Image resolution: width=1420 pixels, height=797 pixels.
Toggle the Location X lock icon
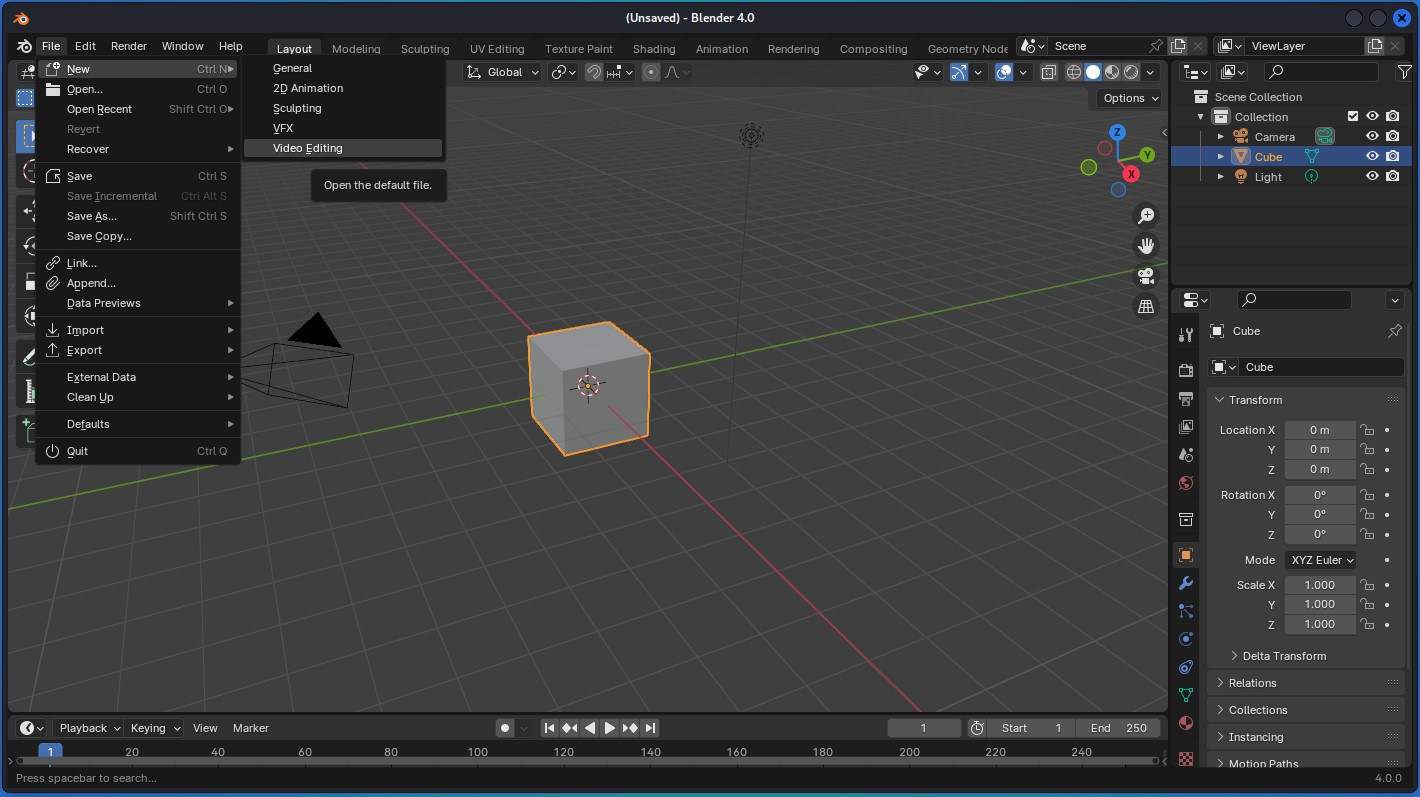pos(1366,430)
